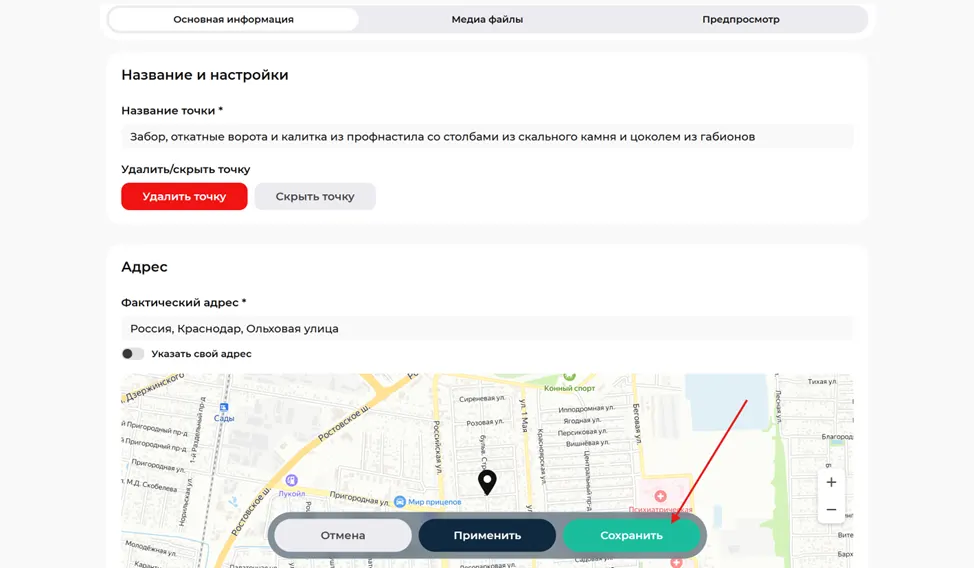The width and height of the screenshot is (974, 568).
Task: Click the Отмена button
Action: 343,535
